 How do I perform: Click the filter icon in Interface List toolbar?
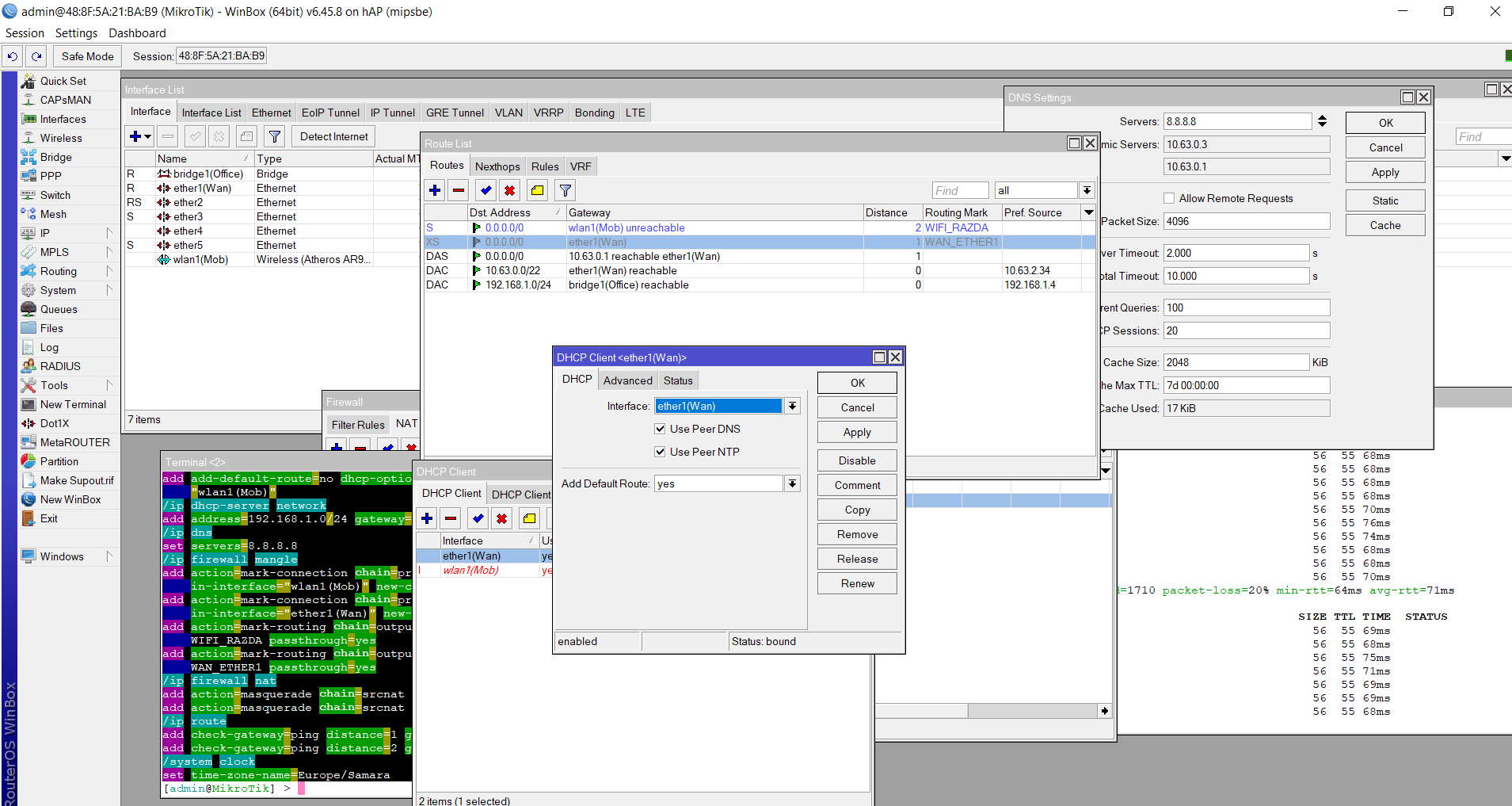tap(274, 136)
